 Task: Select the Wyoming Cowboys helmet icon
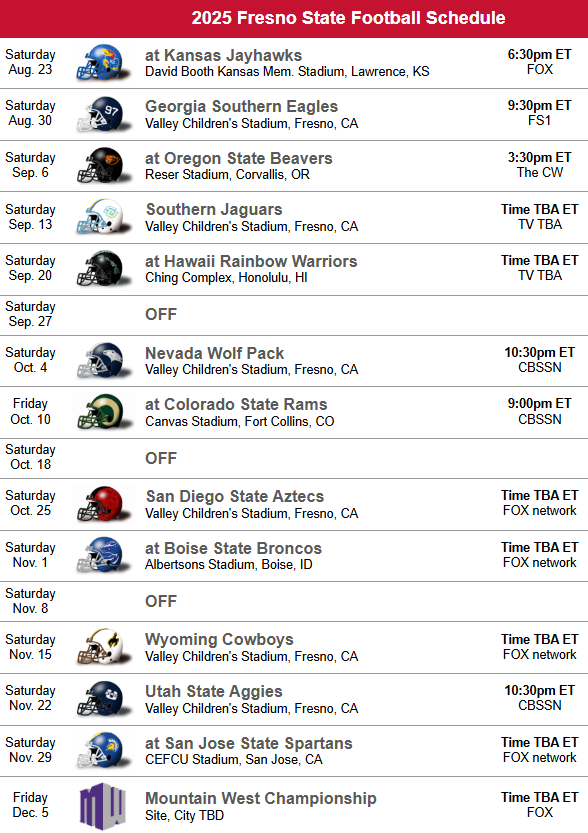[103, 648]
